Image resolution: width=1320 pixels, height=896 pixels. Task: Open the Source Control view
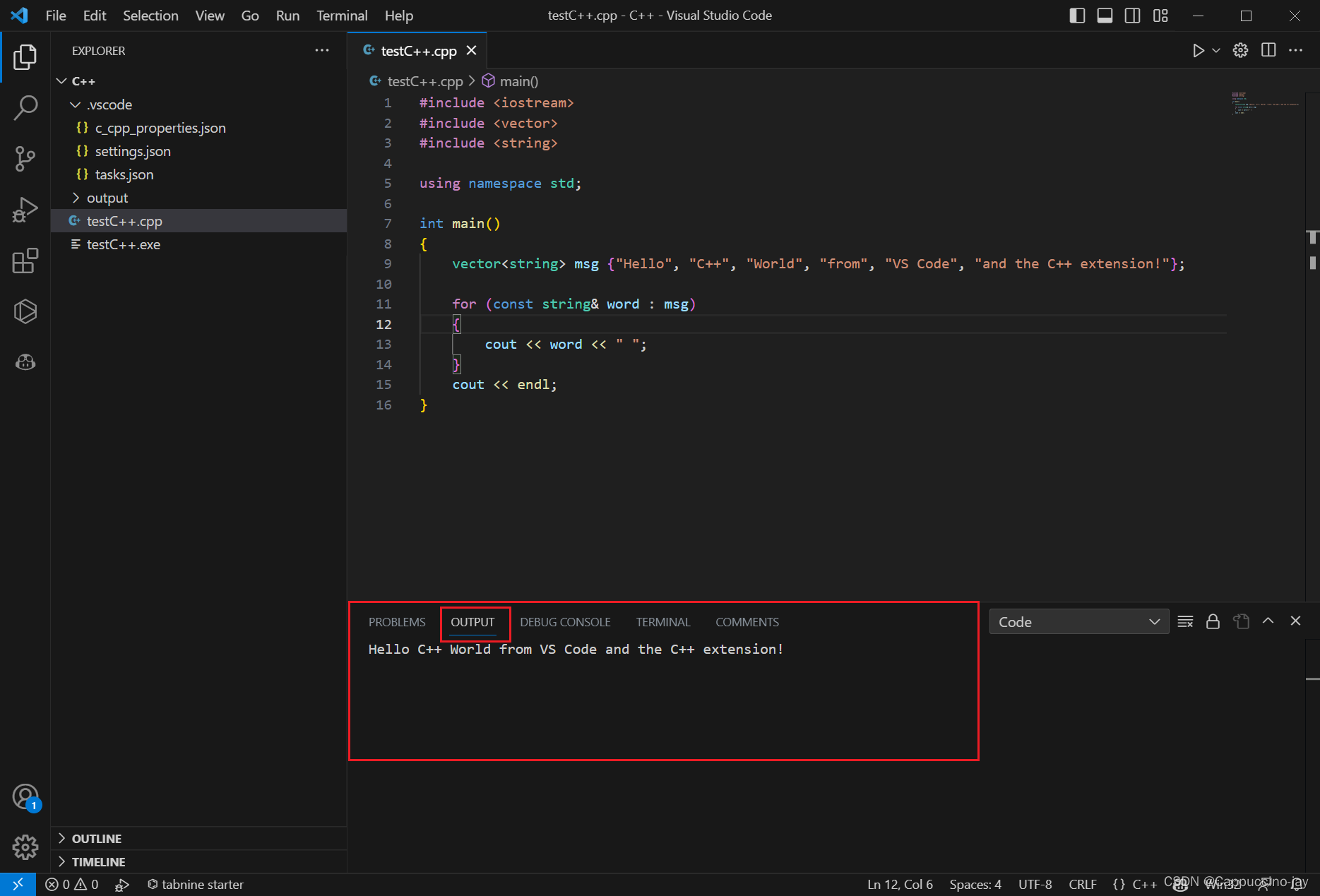click(x=25, y=159)
